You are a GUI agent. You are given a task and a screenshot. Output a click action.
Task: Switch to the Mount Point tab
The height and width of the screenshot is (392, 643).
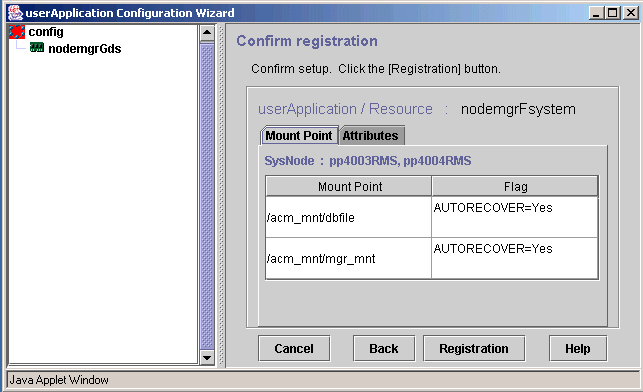(299, 135)
